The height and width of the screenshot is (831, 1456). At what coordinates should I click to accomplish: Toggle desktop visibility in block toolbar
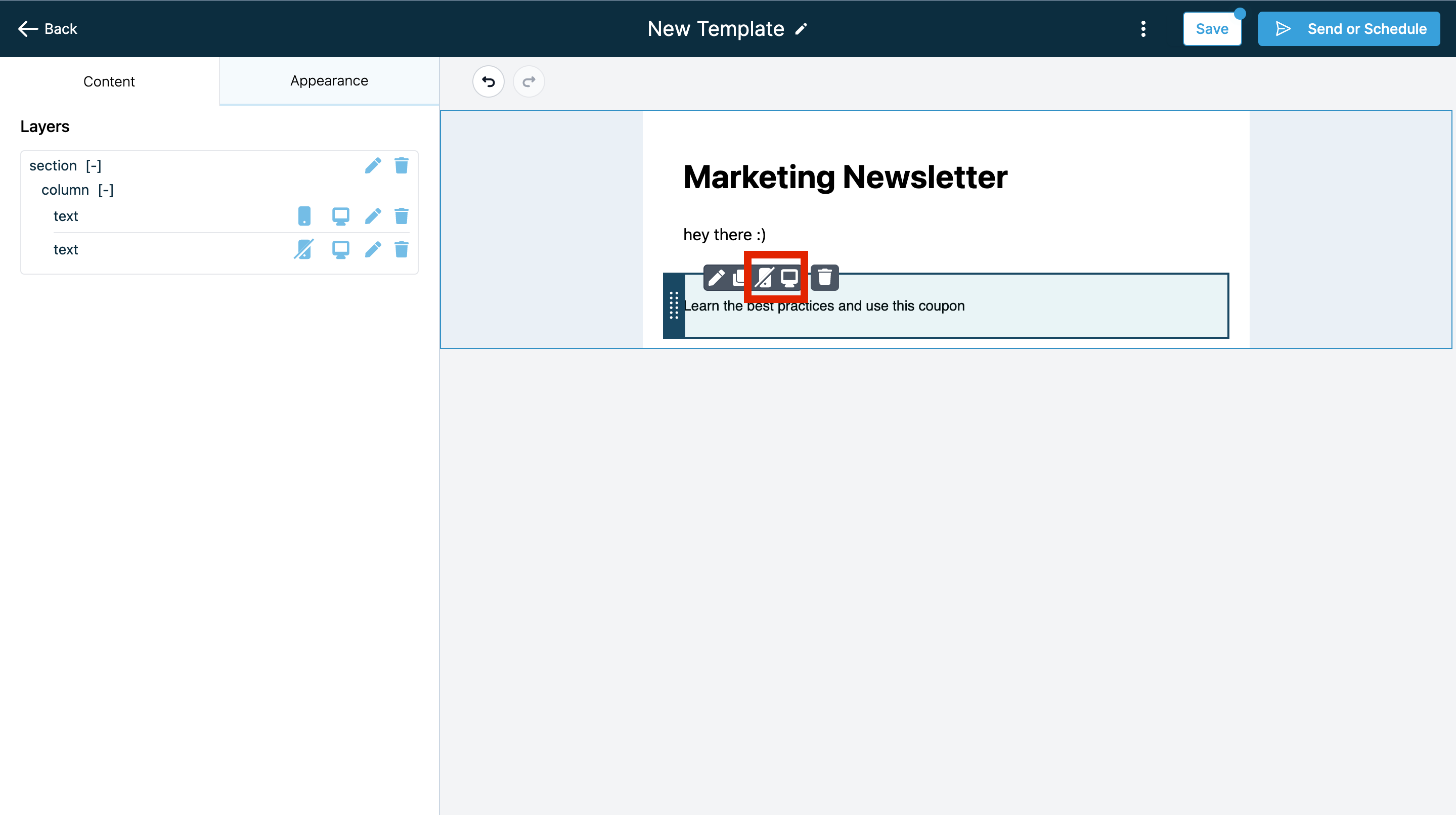click(x=789, y=278)
